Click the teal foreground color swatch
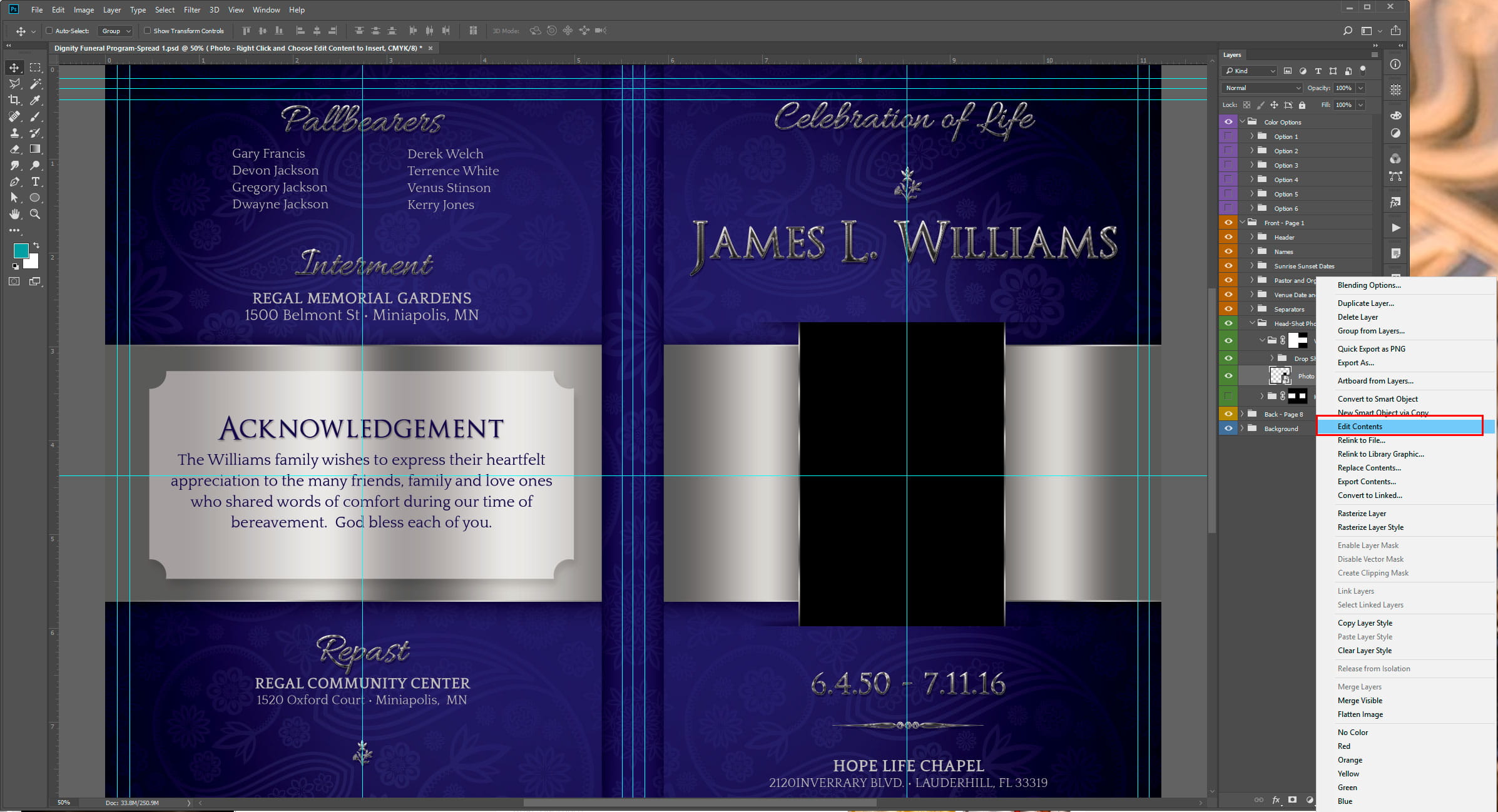This screenshot has height=812, width=1498. click(x=21, y=251)
